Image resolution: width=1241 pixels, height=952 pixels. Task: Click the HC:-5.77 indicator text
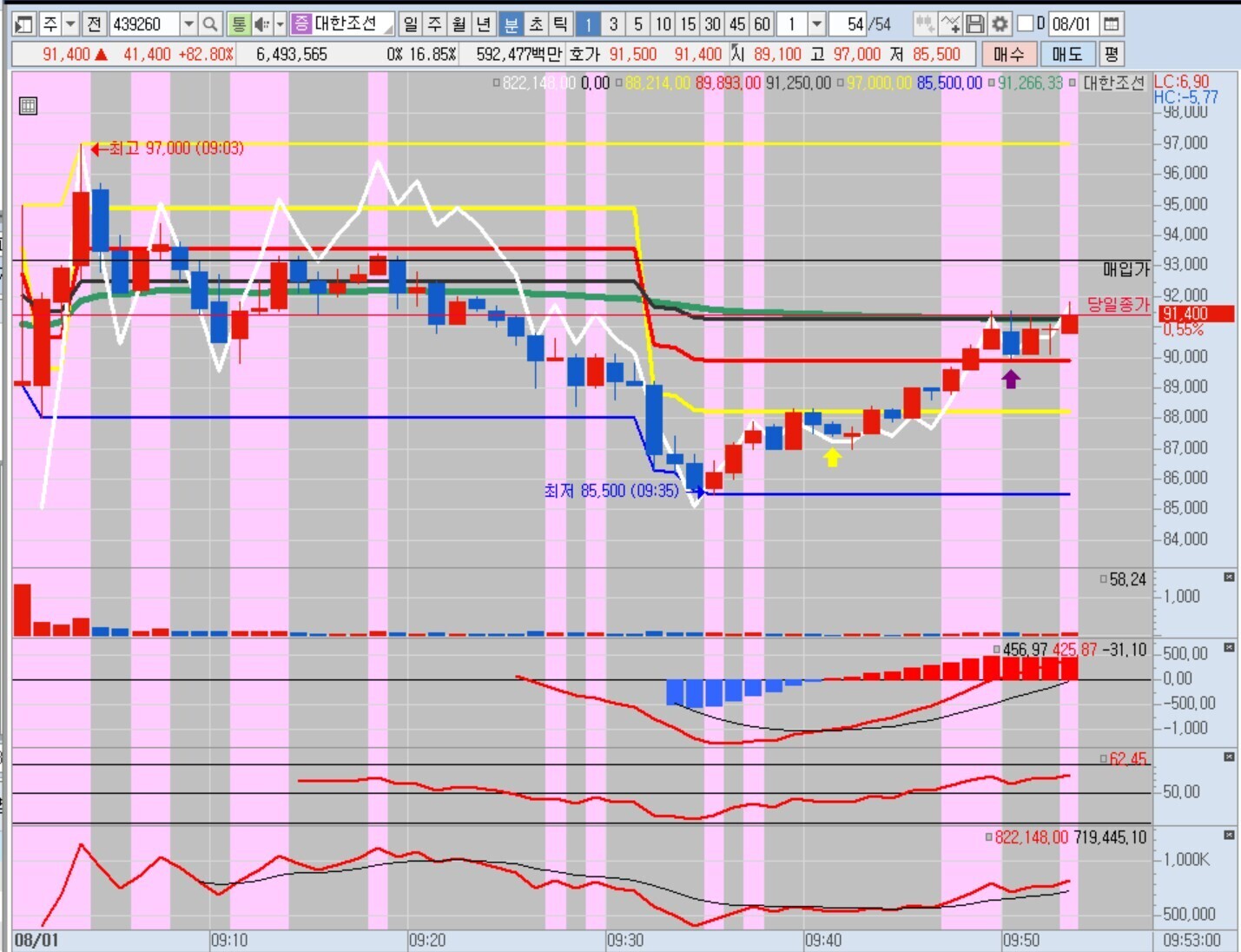[1185, 97]
